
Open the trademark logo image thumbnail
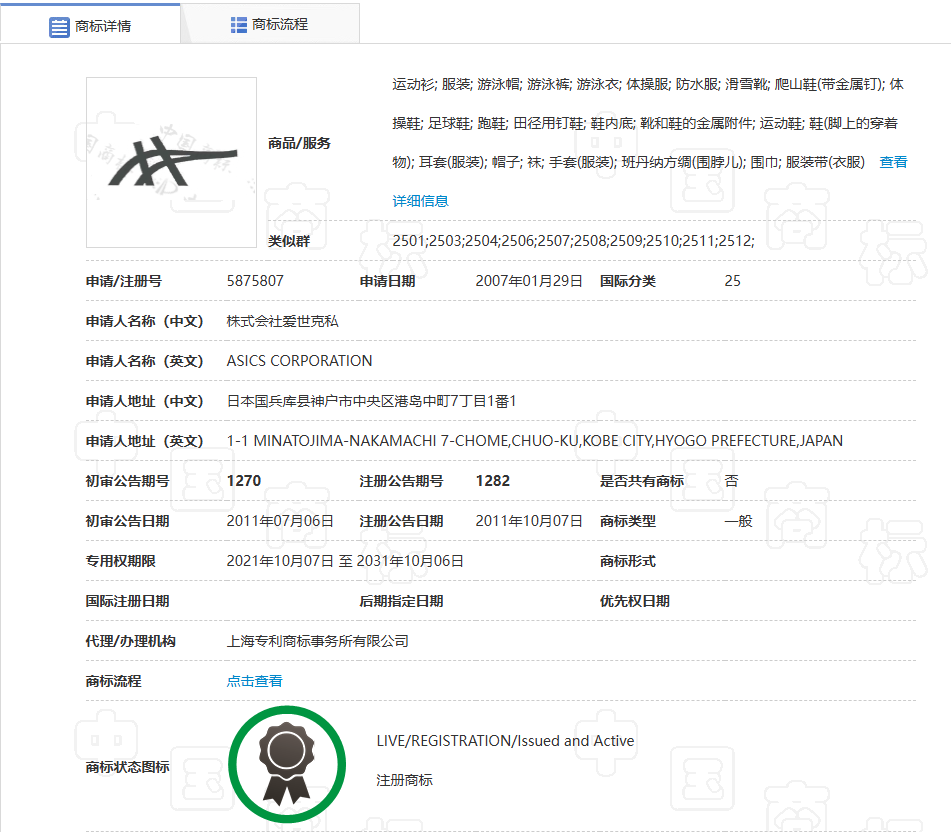point(171,162)
